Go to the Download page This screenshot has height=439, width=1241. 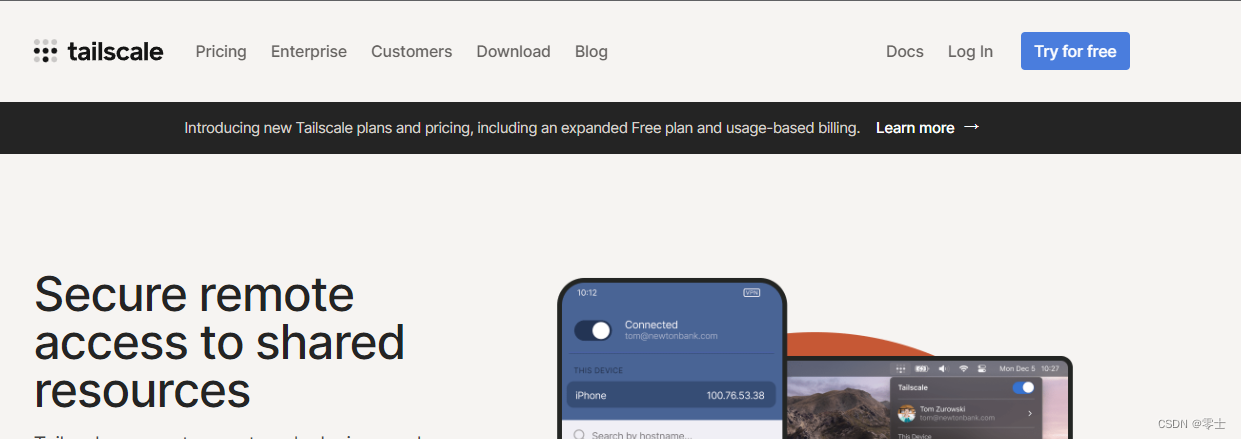[513, 51]
